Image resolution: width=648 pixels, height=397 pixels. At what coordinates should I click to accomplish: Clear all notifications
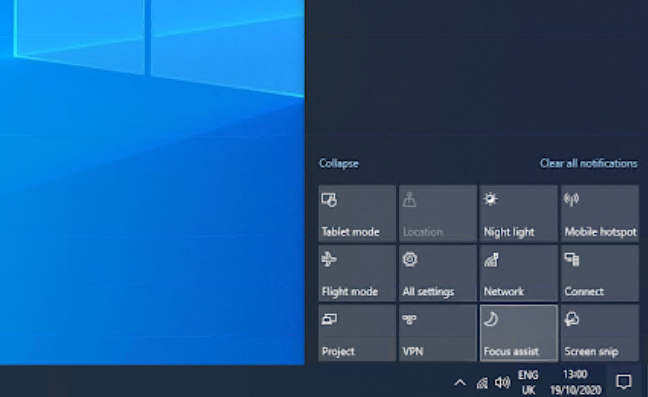tap(588, 163)
